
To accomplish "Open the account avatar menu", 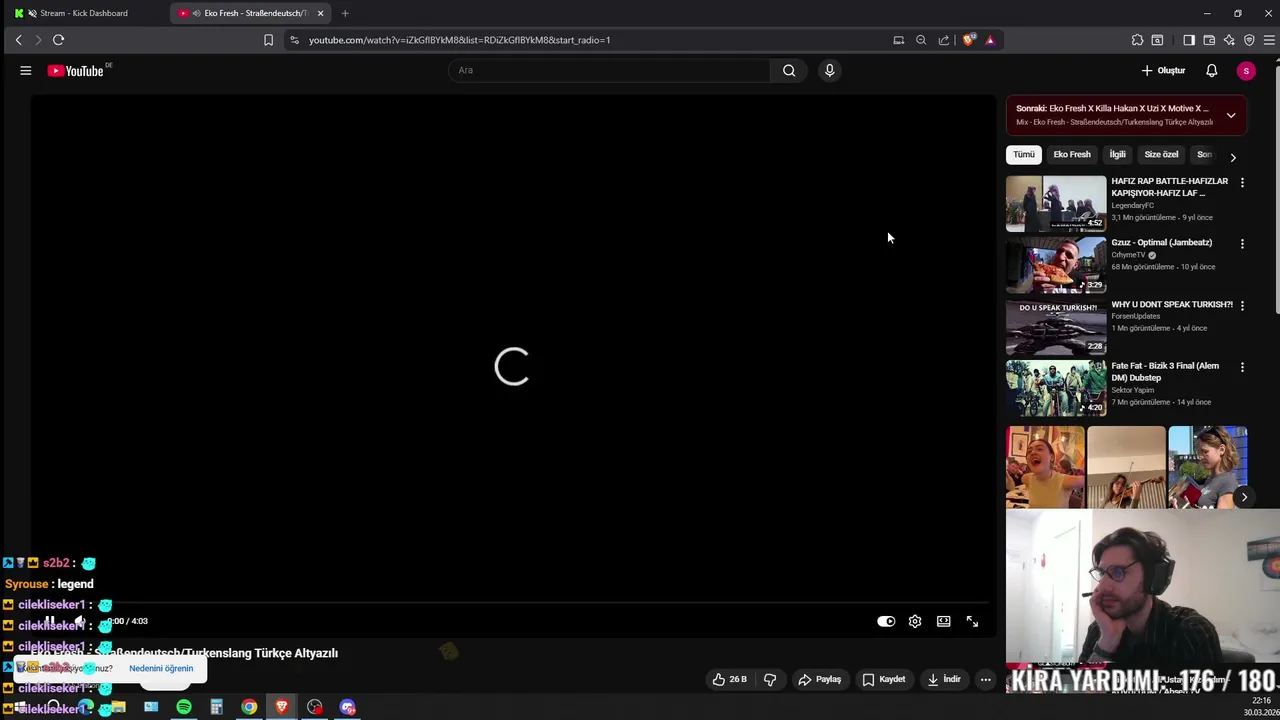I will [x=1246, y=70].
